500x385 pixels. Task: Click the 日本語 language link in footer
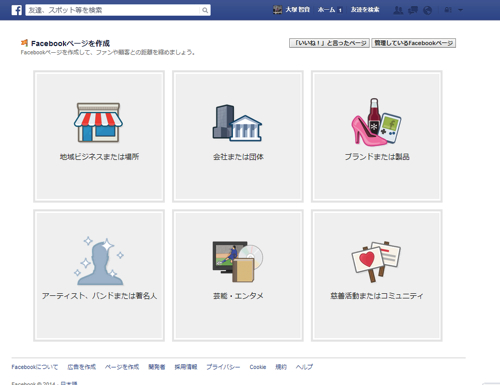pyautogui.click(x=69, y=383)
